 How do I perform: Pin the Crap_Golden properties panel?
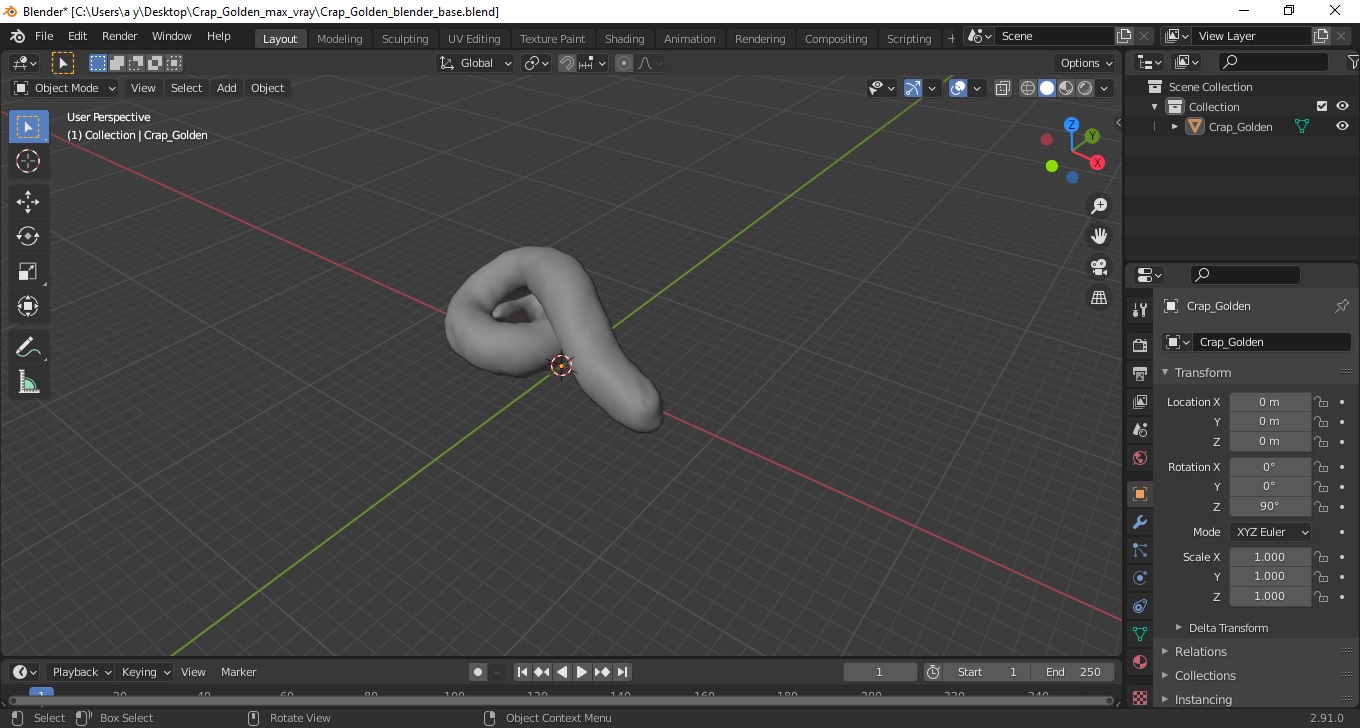1342,306
